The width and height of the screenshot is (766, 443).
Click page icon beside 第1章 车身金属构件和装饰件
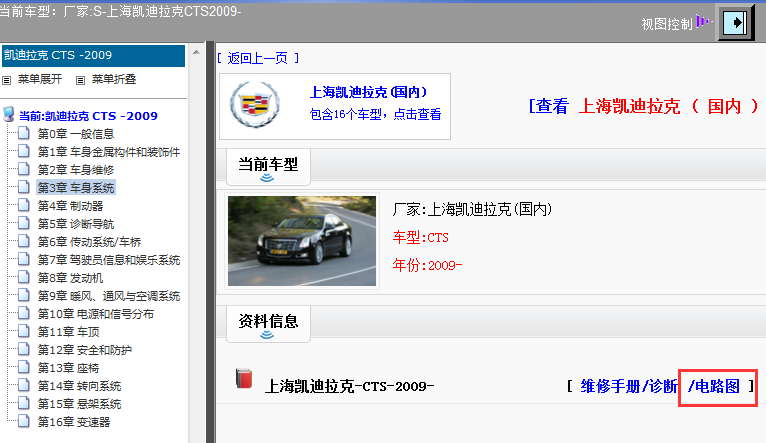click(x=23, y=151)
